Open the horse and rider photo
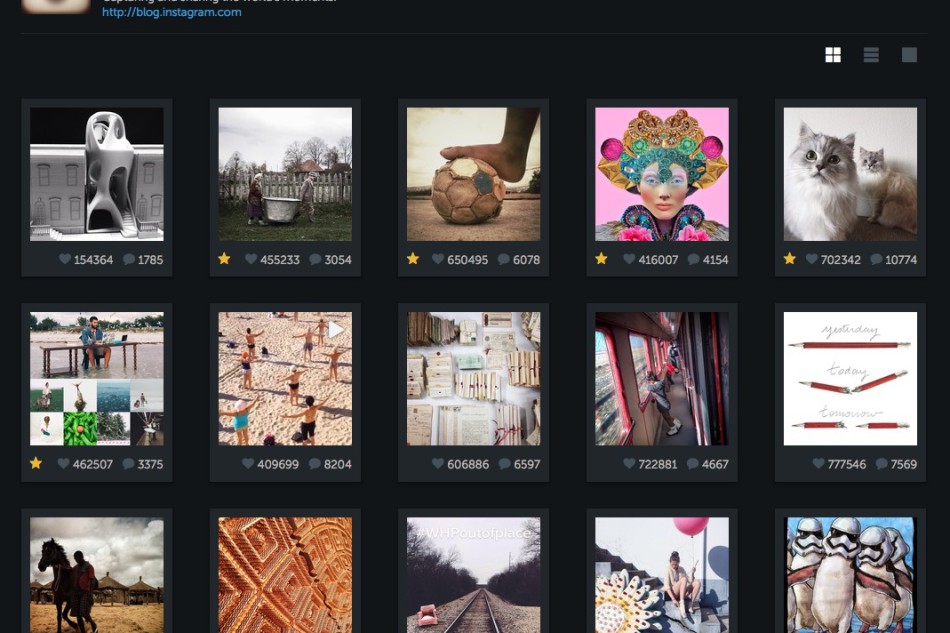The width and height of the screenshot is (950, 633). pyautogui.click(x=97, y=575)
